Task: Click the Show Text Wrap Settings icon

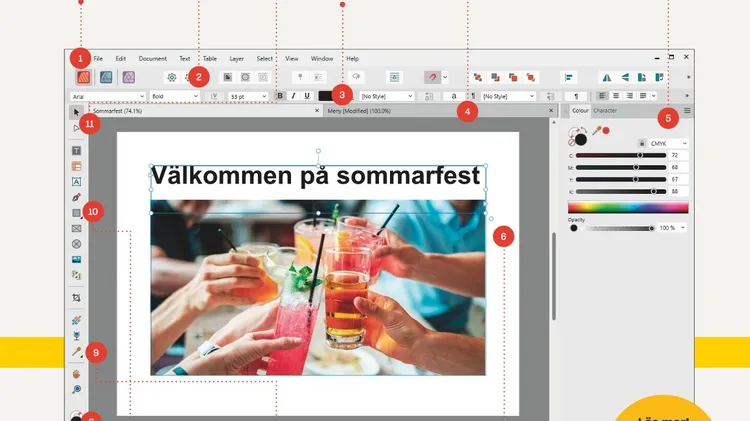Action: pyautogui.click(x=394, y=77)
